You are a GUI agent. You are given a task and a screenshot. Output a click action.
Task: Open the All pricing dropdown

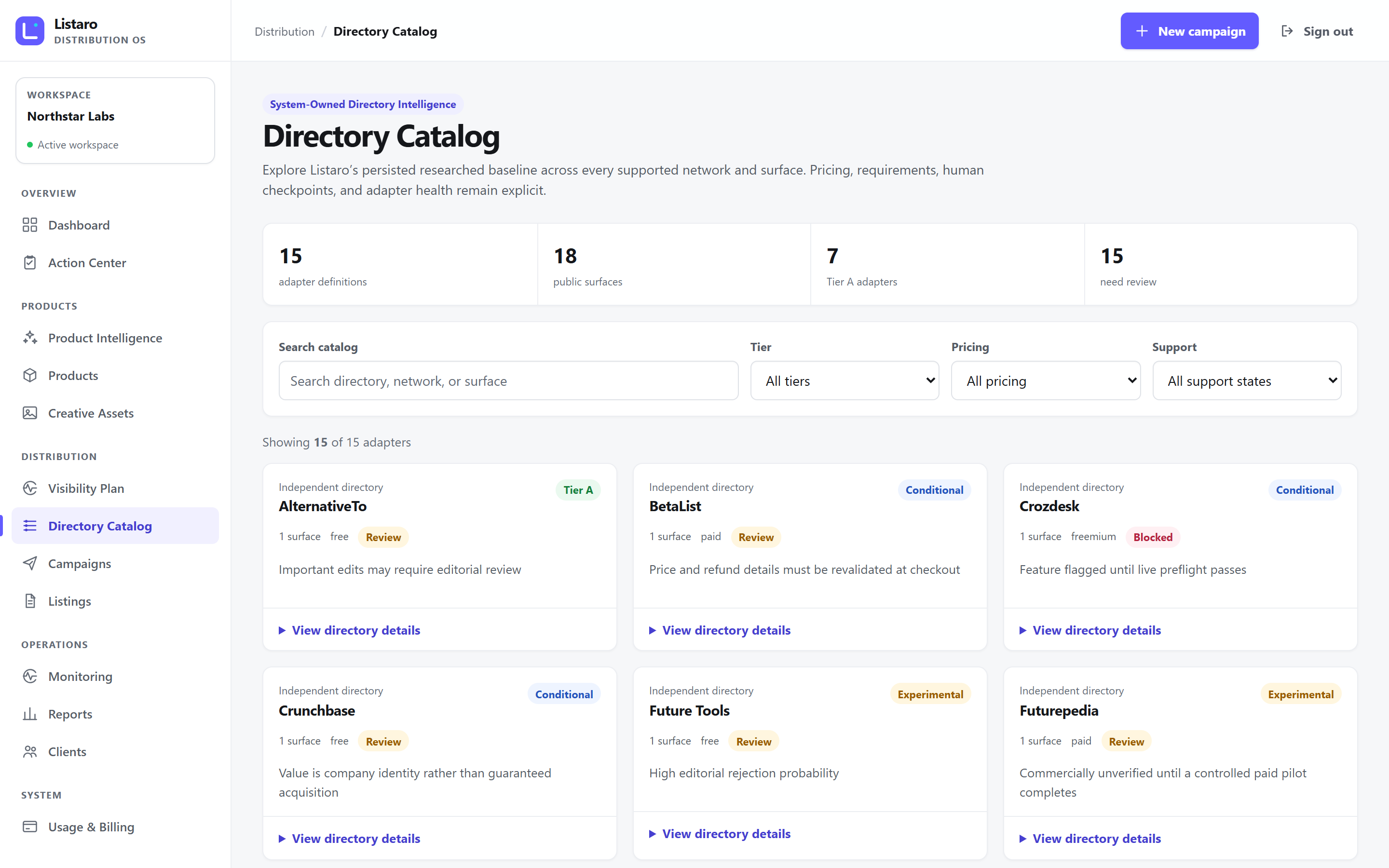coord(1045,380)
